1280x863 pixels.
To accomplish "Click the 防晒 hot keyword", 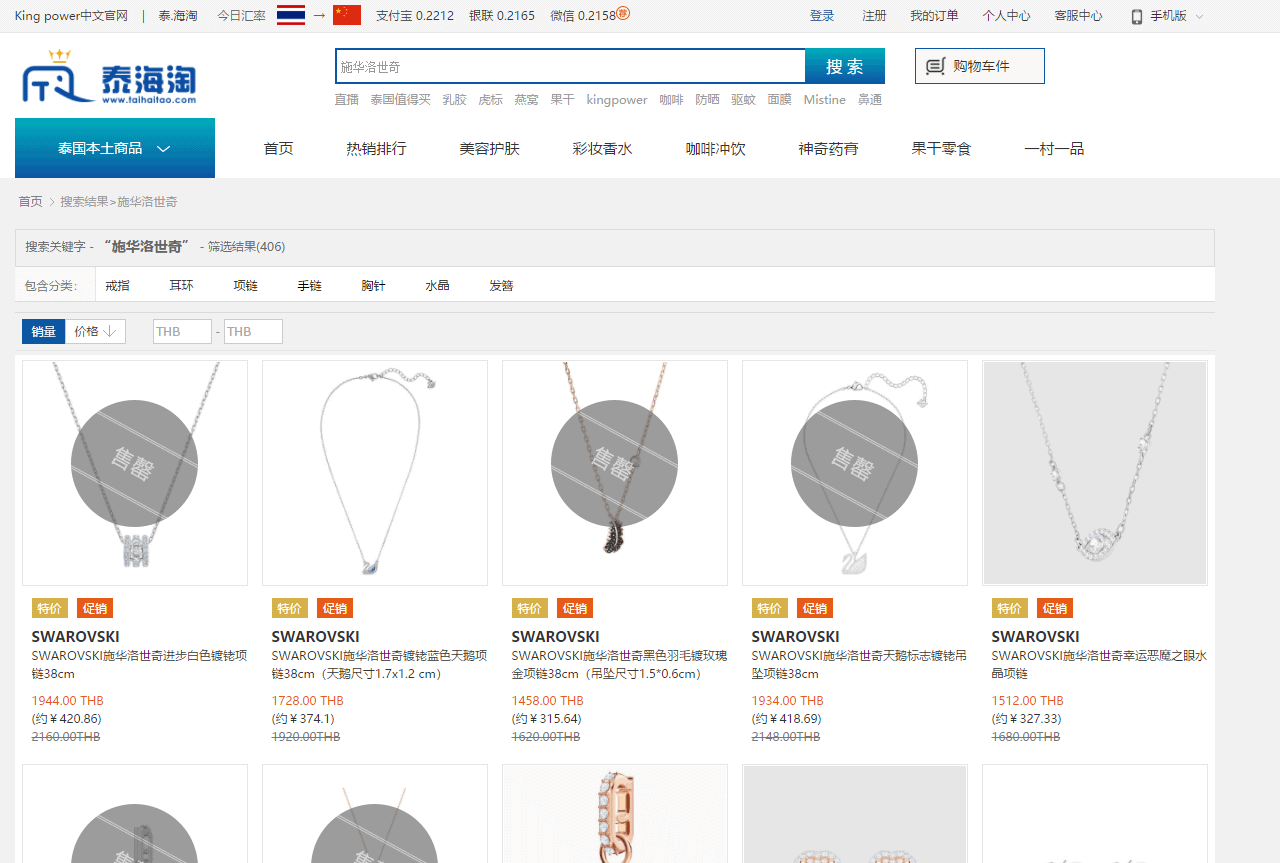I will click(x=707, y=100).
